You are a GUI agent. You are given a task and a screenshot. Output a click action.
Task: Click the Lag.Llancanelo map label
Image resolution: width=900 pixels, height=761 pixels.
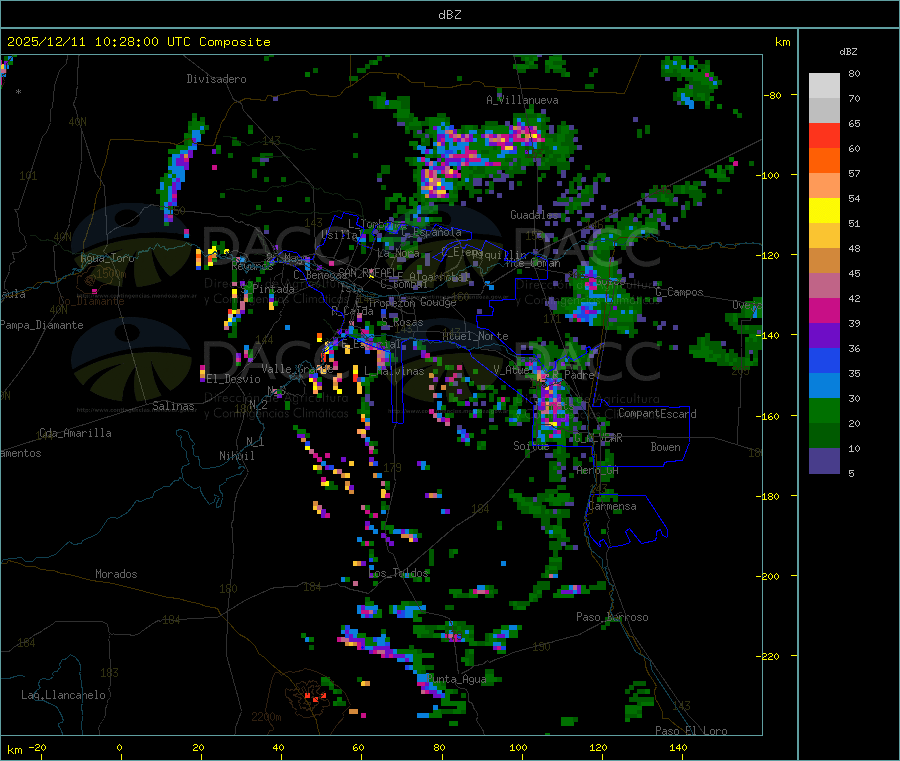click(x=63, y=695)
